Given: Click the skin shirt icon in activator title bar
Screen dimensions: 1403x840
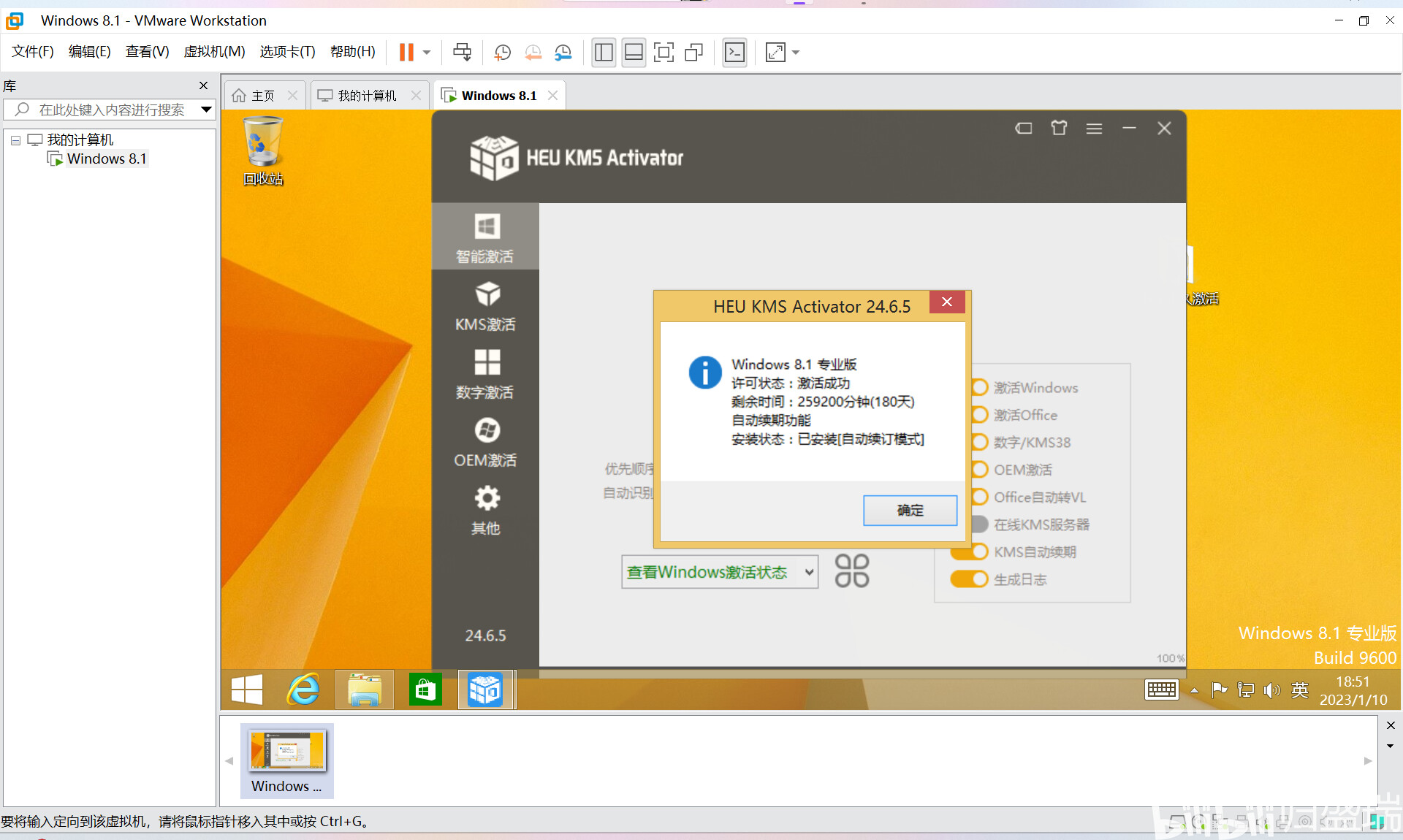Looking at the screenshot, I should (1059, 129).
